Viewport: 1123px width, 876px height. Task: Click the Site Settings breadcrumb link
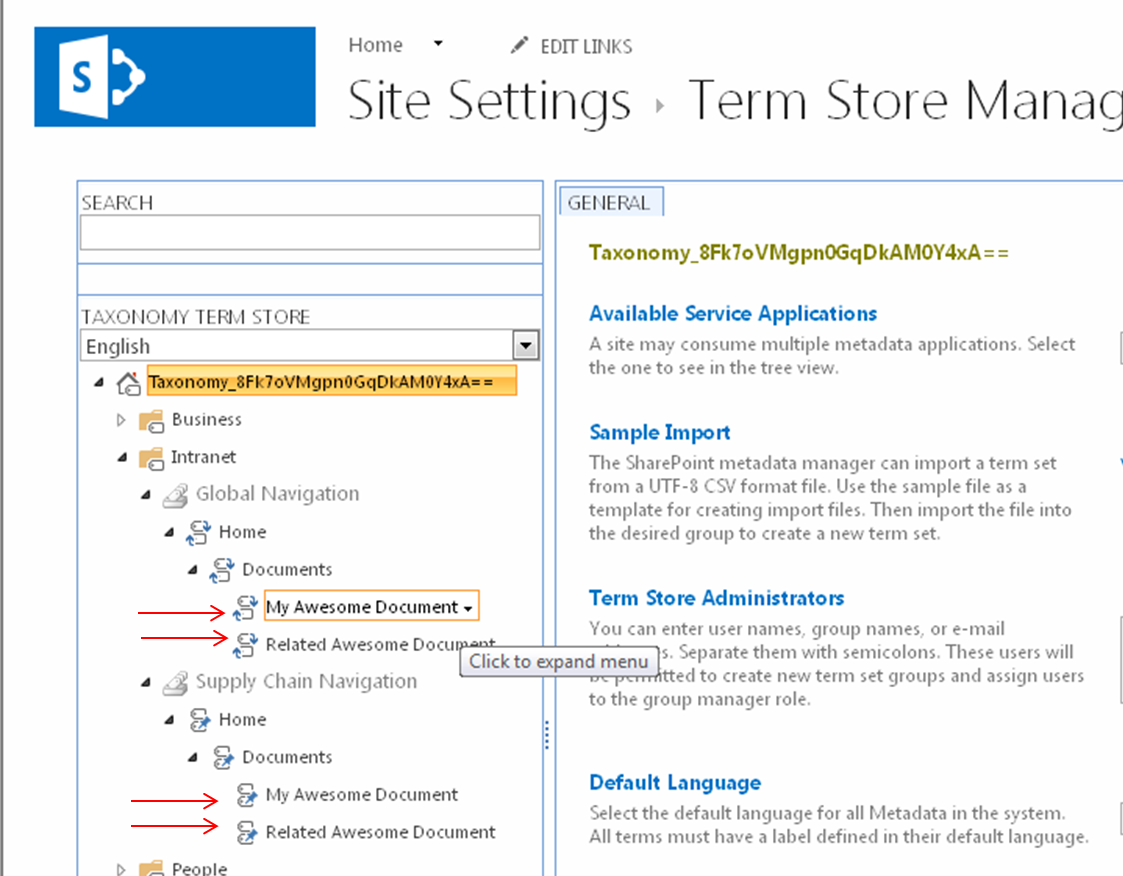489,101
